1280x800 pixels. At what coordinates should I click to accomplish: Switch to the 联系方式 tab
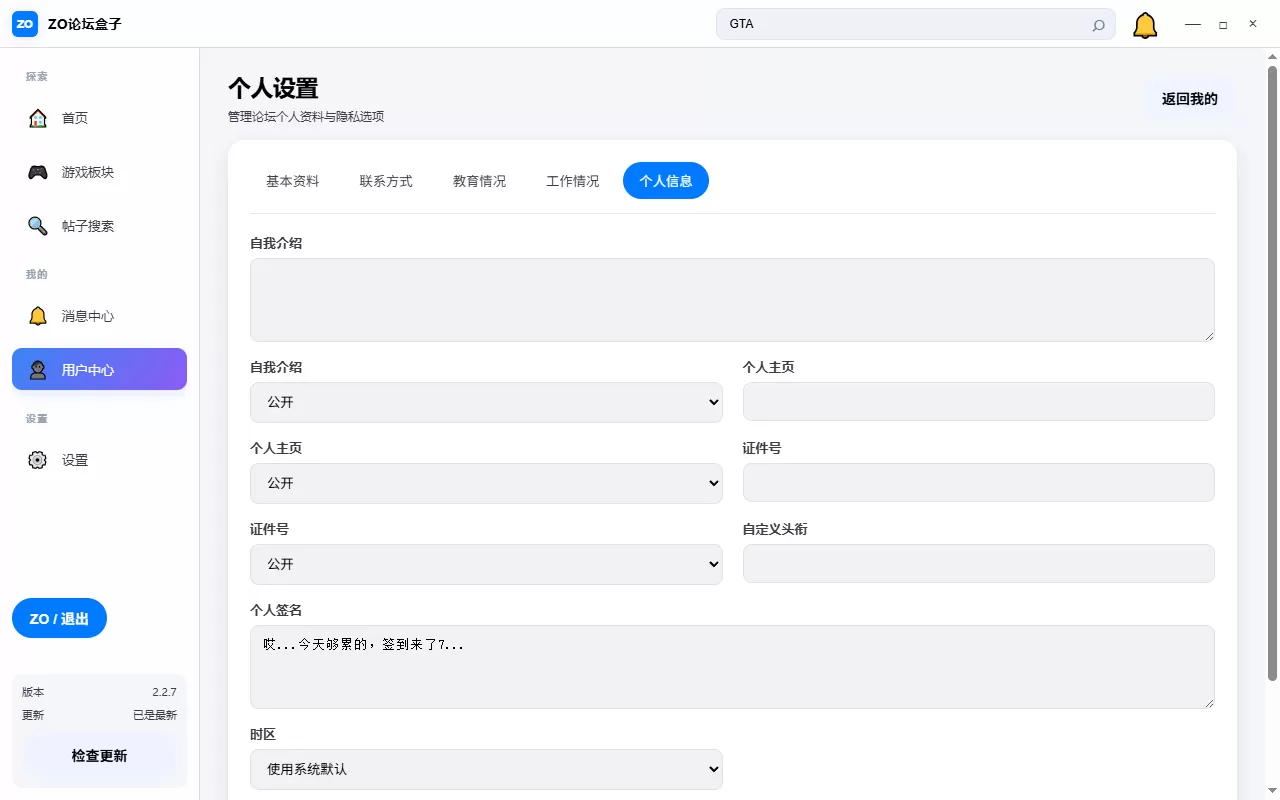click(x=386, y=181)
